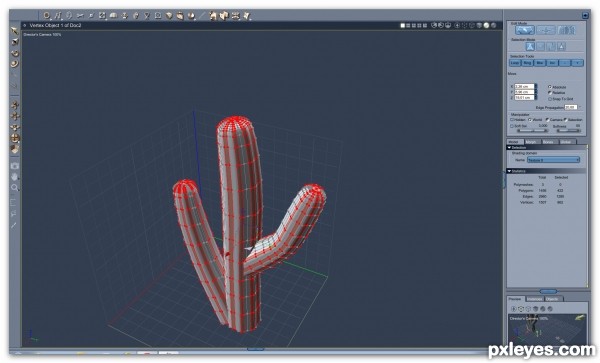Viewport: 600px width, 363px height.
Task: Click the Z move value field
Action: 524,98
